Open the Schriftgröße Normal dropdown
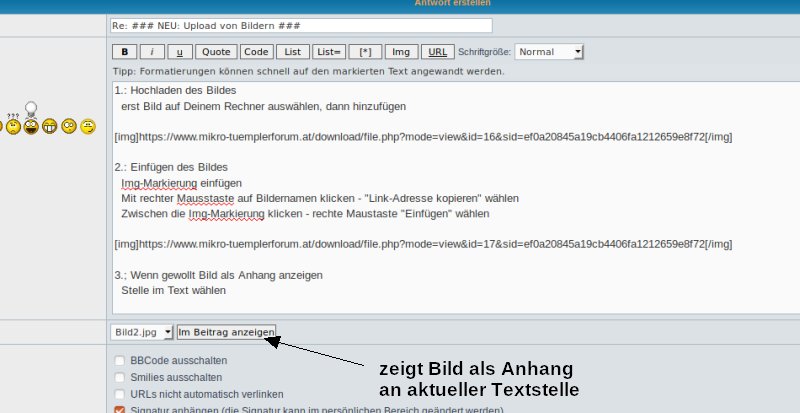The height and width of the screenshot is (413, 800). [549, 52]
